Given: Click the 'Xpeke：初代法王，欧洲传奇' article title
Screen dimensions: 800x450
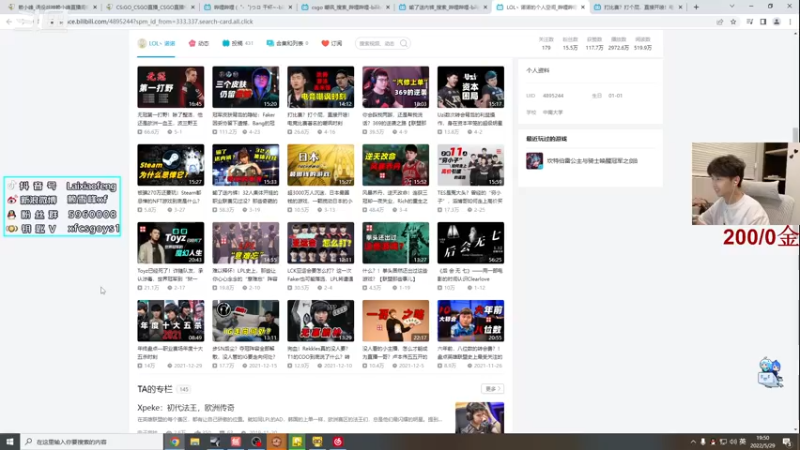Looking at the screenshot, I should (x=186, y=408).
